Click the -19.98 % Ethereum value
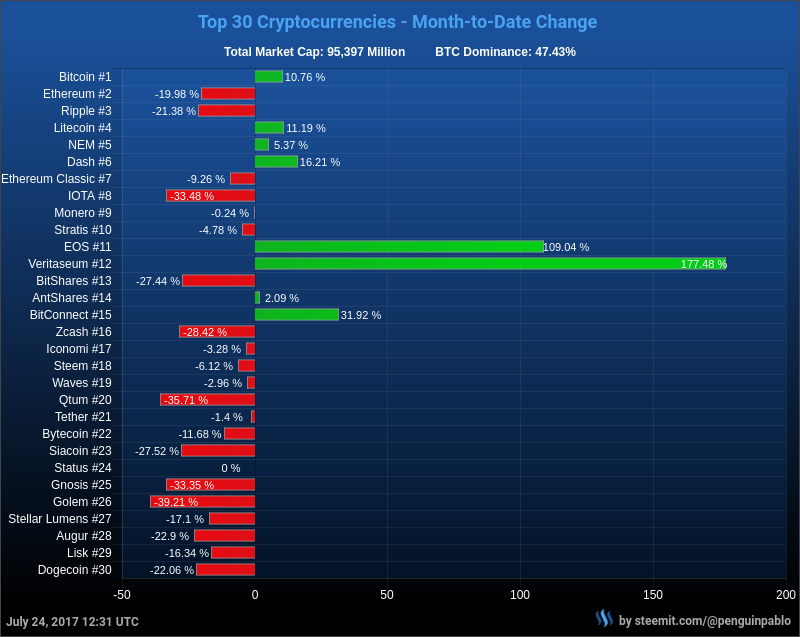 coord(177,94)
